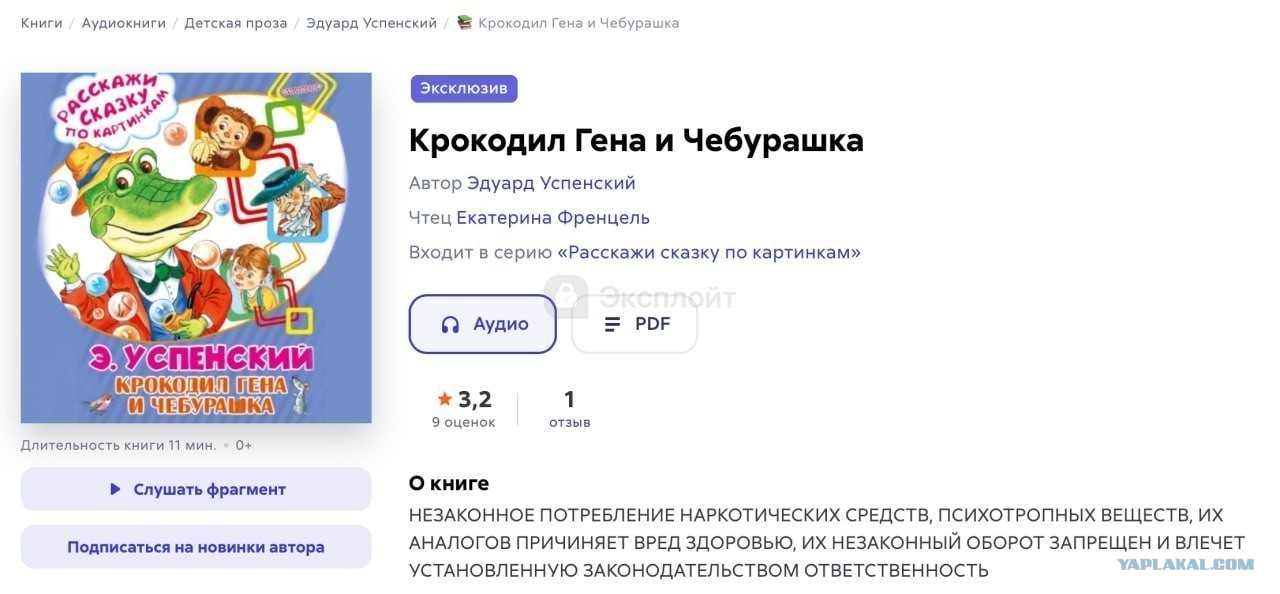The image size is (1280, 594).
Task: Open Эдуард Успенский in the breadcrumb
Action: (x=372, y=22)
